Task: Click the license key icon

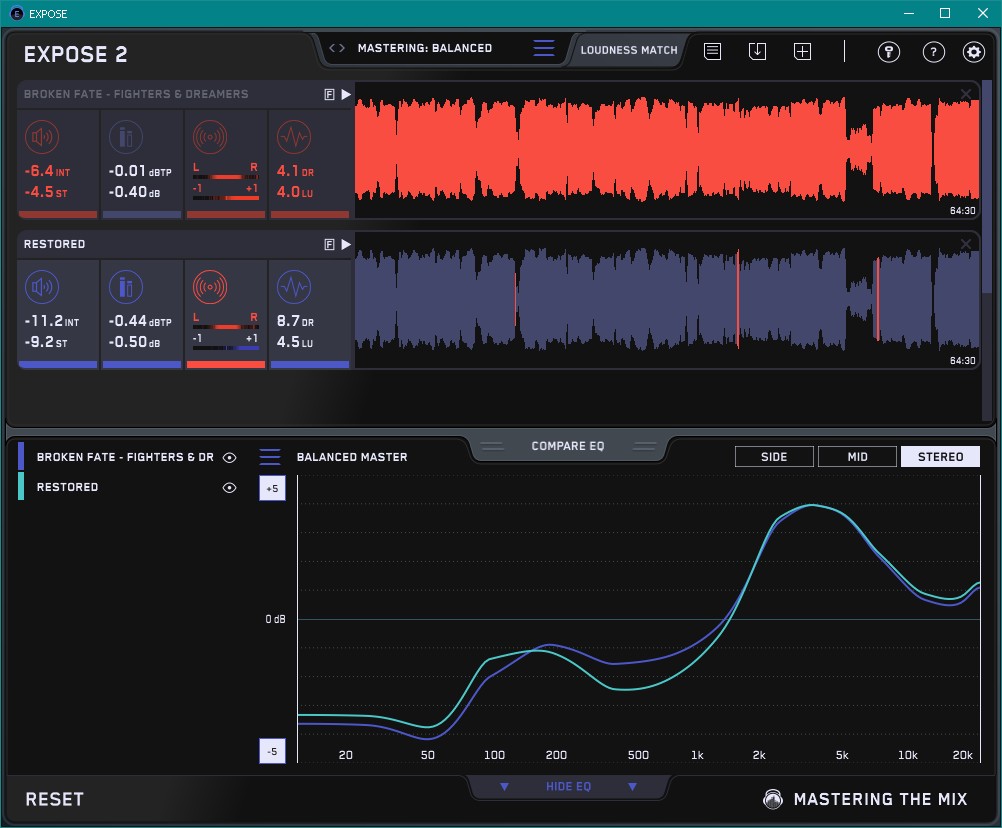Action: pyautogui.click(x=888, y=52)
